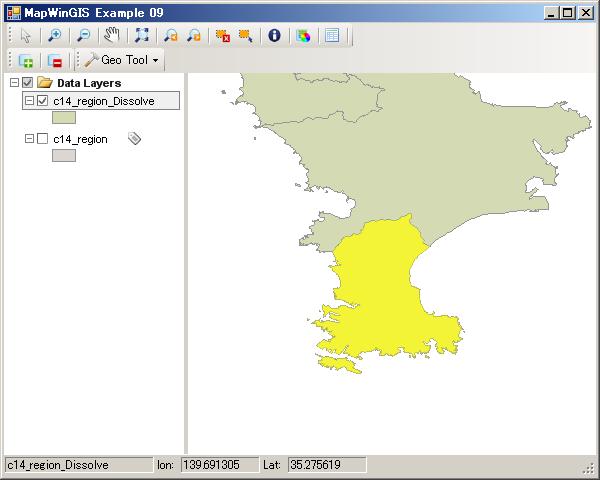
Task: Select the pan hand tool
Action: pyautogui.click(x=112, y=35)
